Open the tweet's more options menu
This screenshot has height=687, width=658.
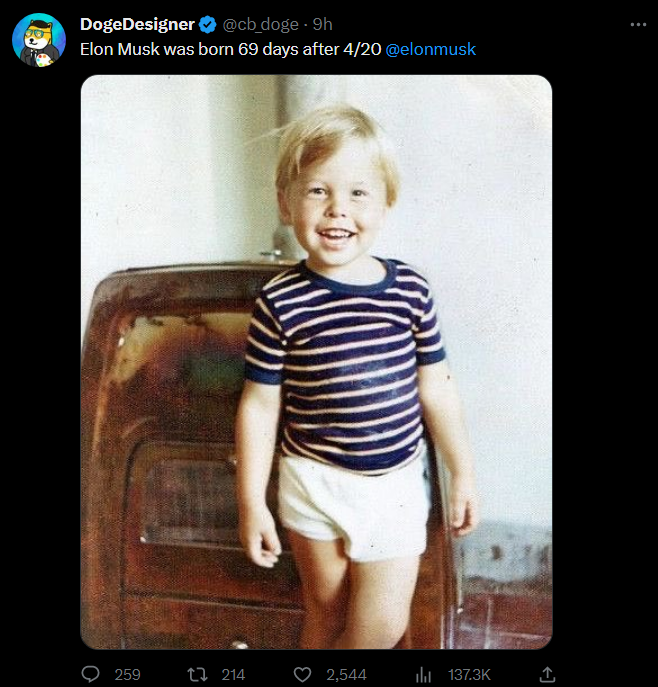coord(638,24)
